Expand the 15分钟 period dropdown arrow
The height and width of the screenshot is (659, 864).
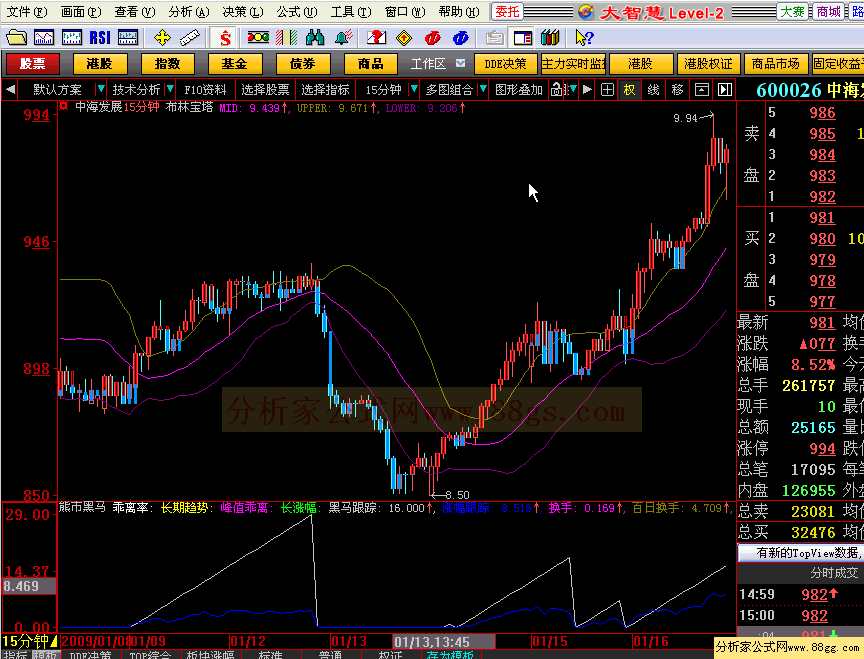click(x=414, y=89)
